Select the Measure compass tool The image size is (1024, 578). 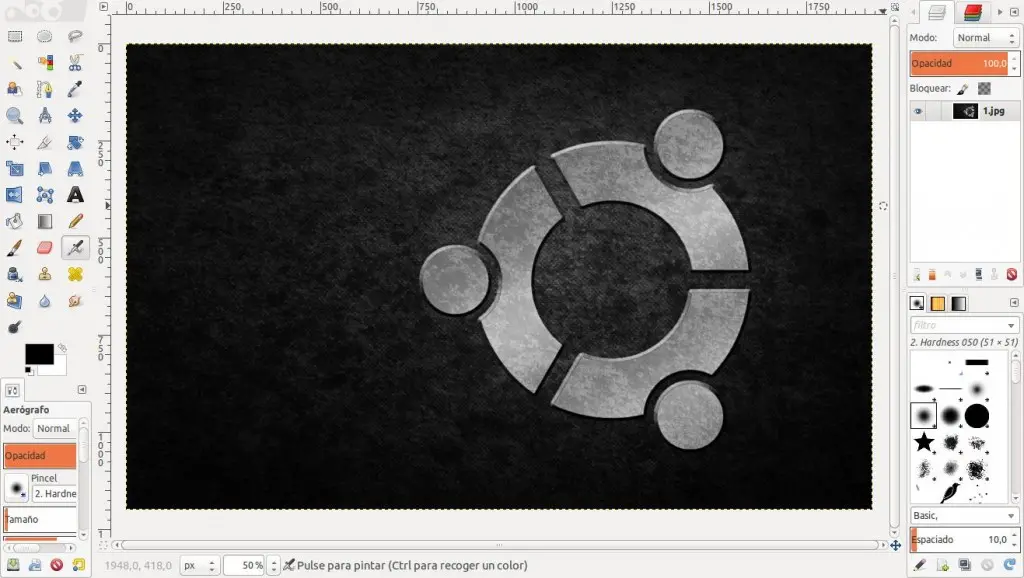pyautogui.click(x=44, y=116)
